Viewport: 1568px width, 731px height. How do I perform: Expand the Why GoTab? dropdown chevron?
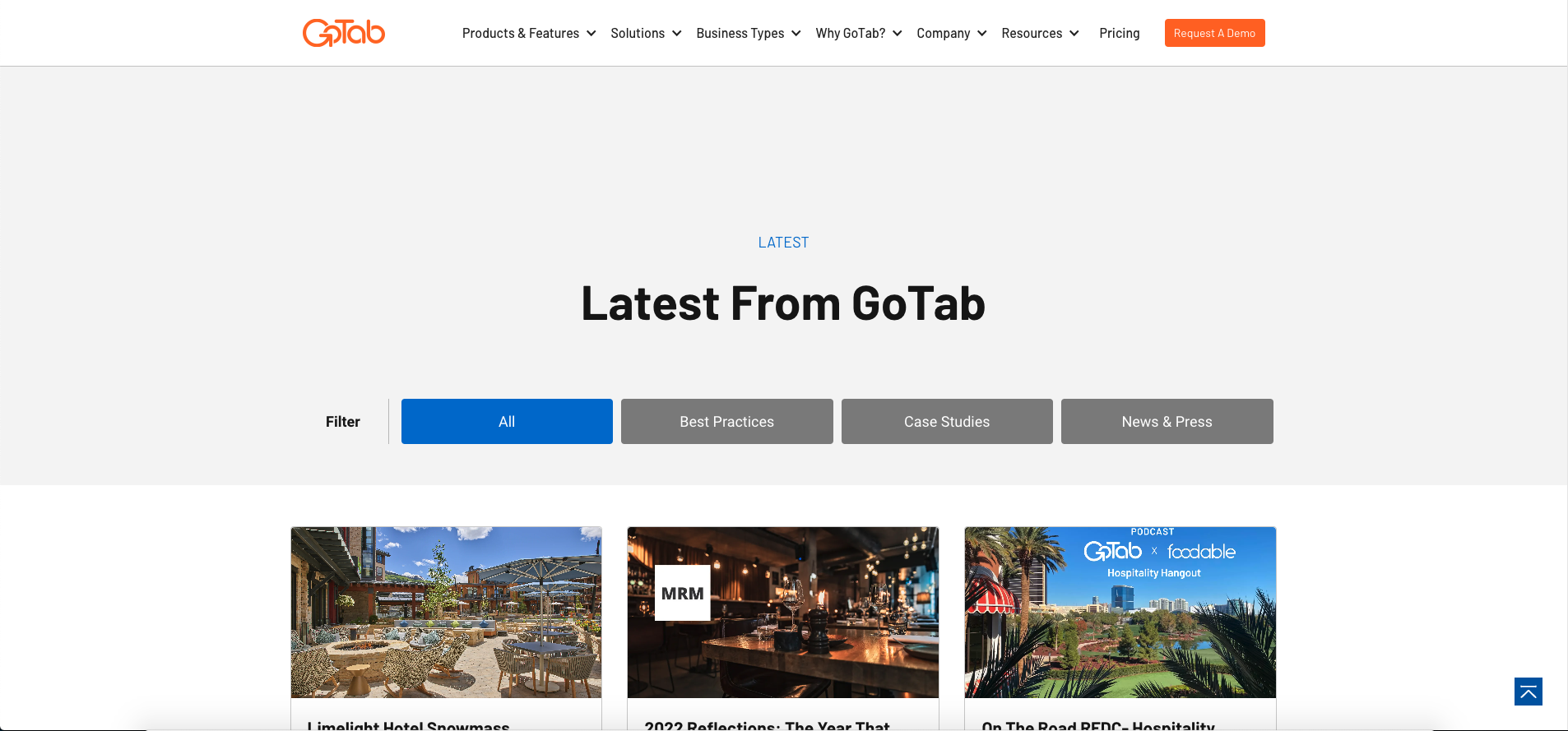point(897,34)
